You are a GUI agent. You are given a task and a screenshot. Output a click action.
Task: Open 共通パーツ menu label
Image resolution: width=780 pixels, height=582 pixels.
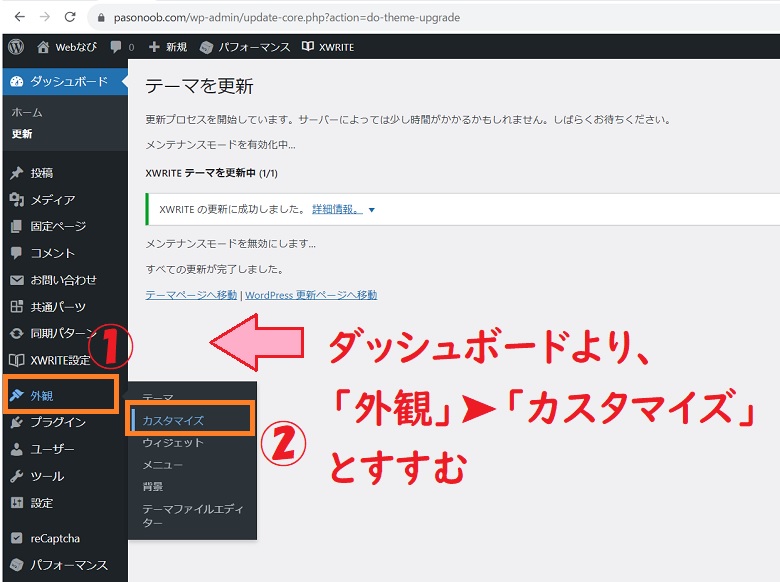coord(58,307)
